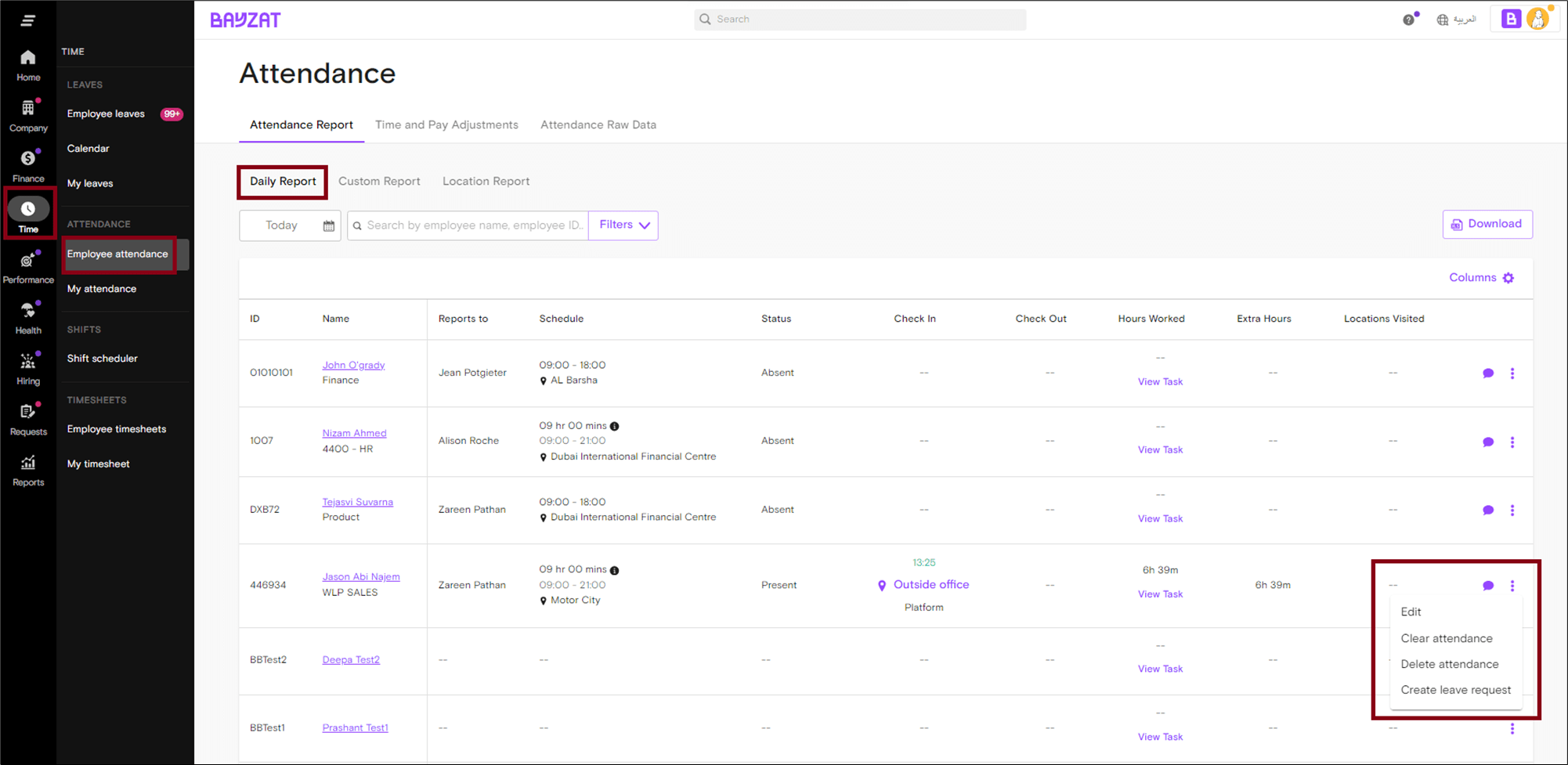1568x765 pixels.
Task: Switch to Custom Report tab
Action: [379, 182]
